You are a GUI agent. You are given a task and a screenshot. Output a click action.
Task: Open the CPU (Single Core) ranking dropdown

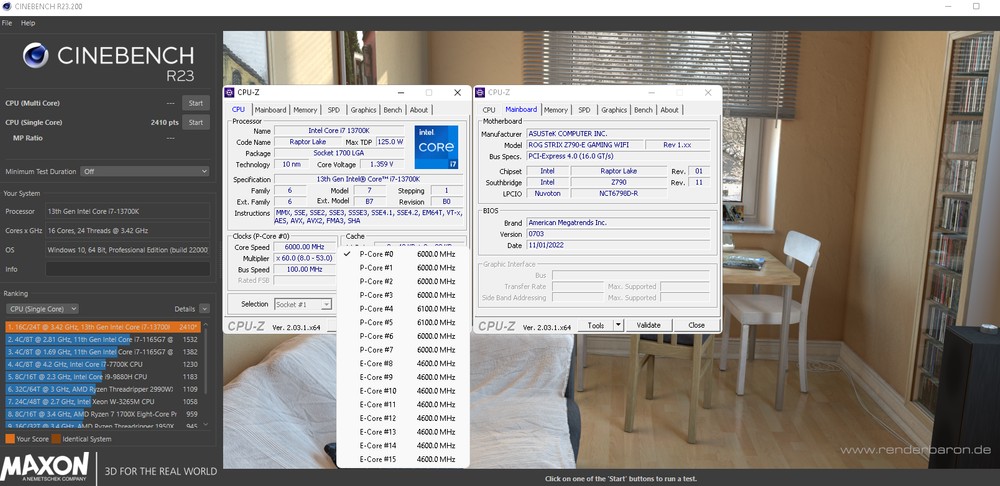pos(42,309)
